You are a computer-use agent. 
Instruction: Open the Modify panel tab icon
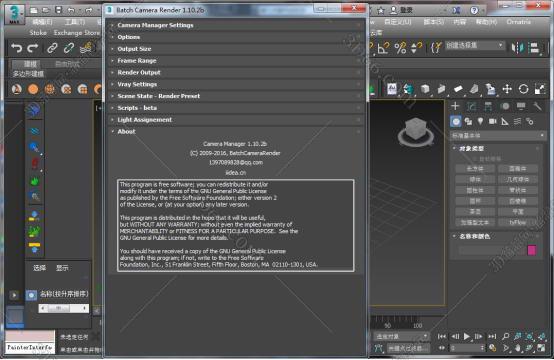(472, 106)
